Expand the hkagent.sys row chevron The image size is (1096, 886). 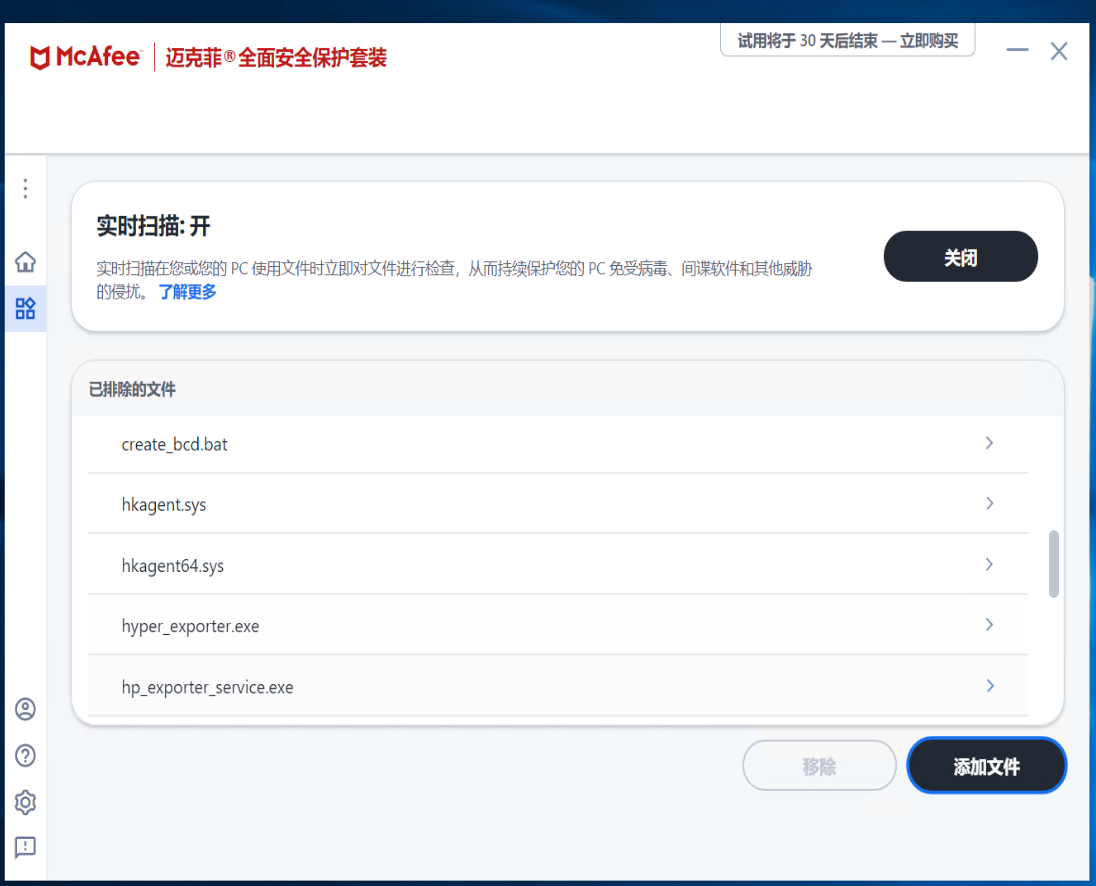989,503
